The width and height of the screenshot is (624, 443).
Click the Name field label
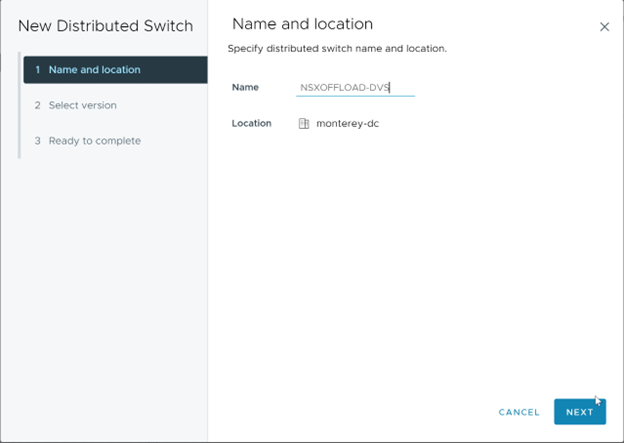245,88
